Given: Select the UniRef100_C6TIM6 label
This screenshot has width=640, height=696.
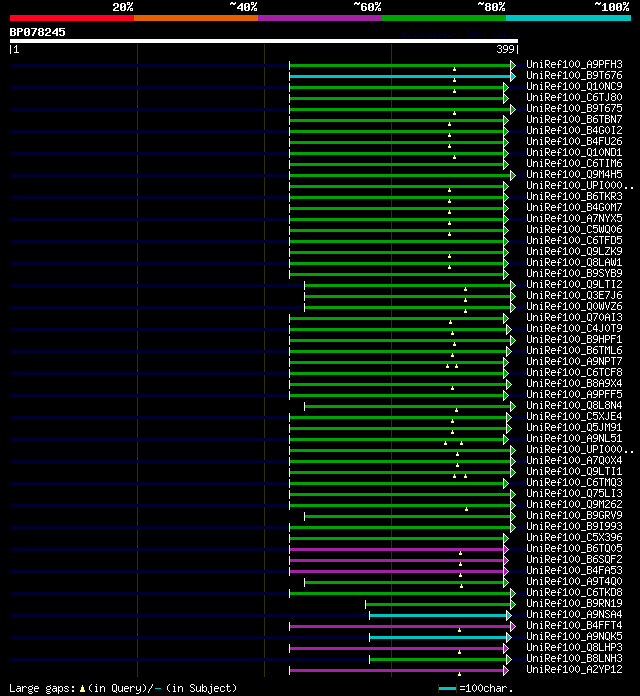Looking at the screenshot, I should pos(574,163).
